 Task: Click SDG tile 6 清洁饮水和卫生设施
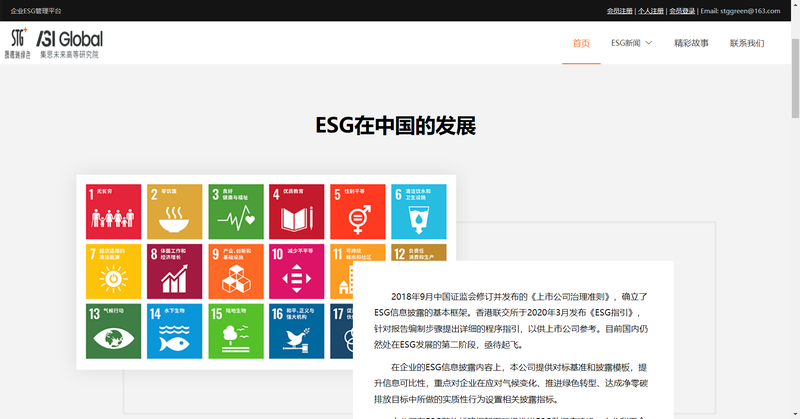pos(419,212)
